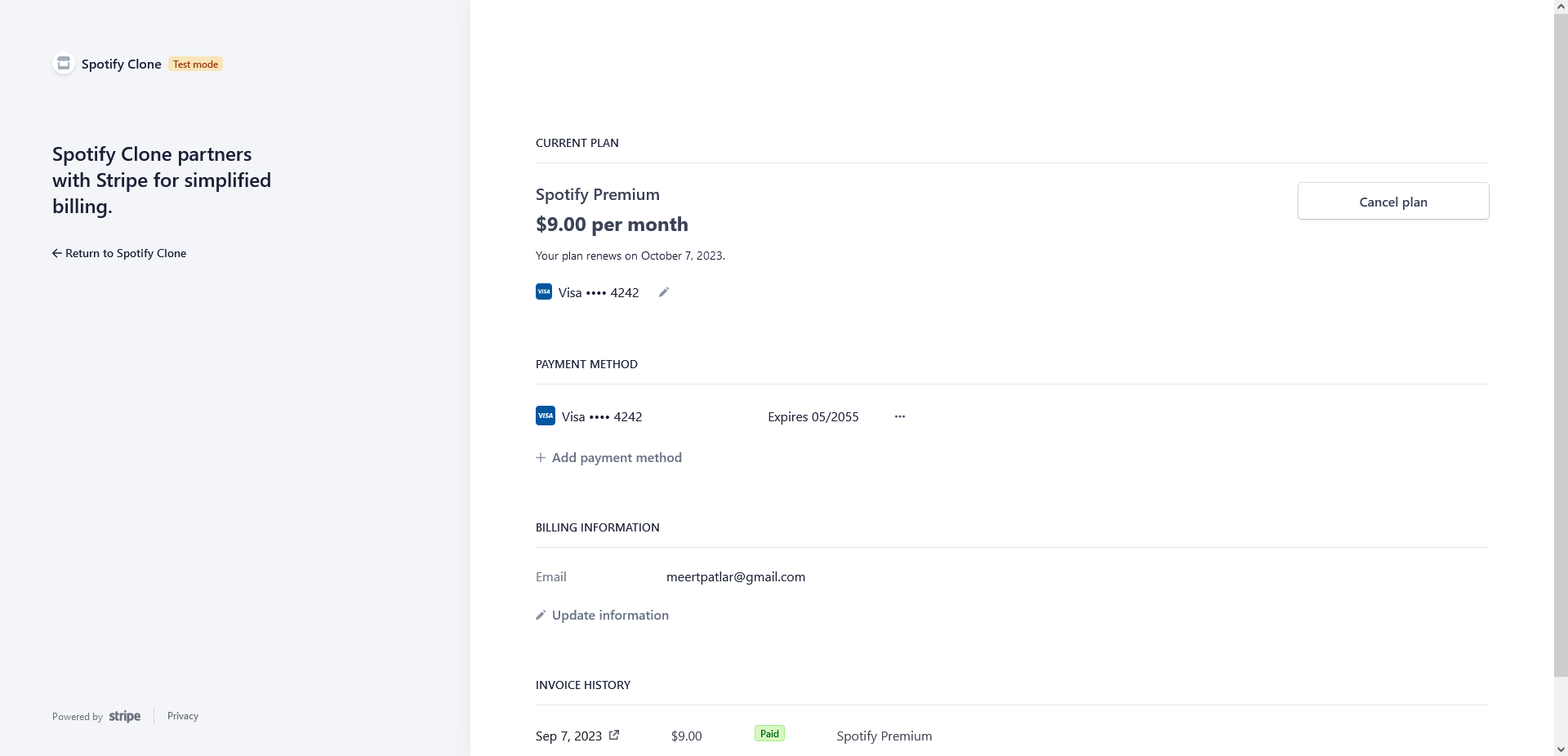Click the scrollbar up arrow
The image size is (1568, 756).
1561,7
